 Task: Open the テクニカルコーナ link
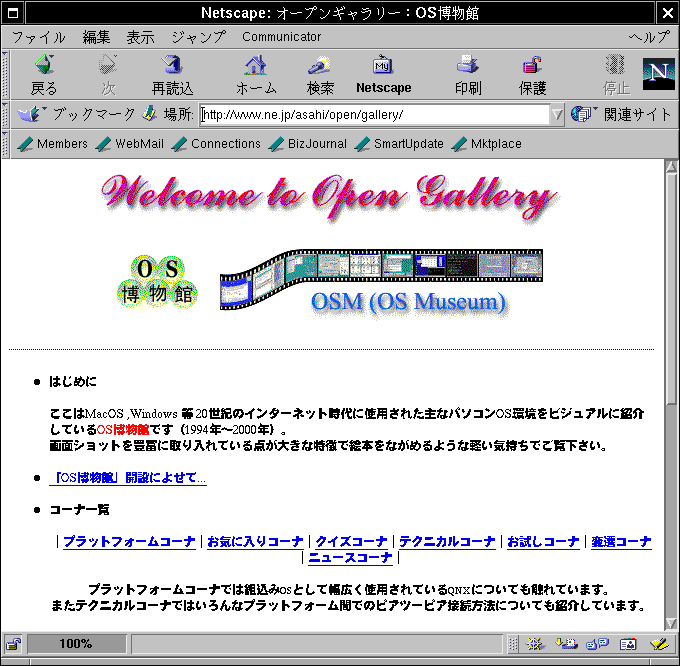click(447, 542)
